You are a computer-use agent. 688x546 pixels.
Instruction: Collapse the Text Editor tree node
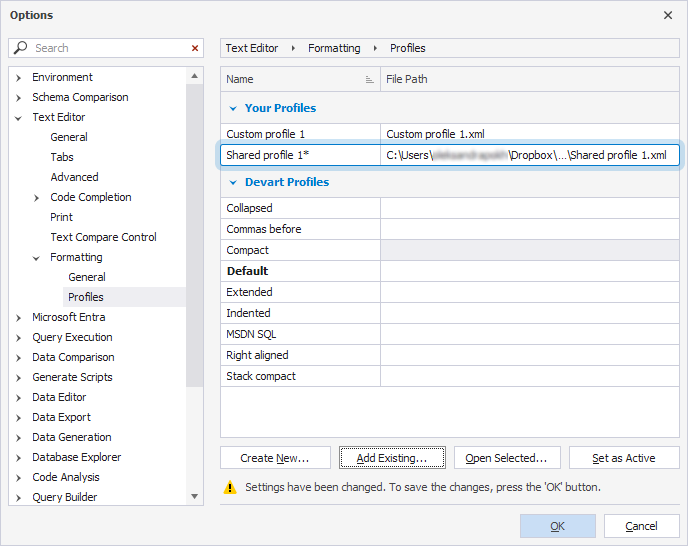tap(19, 117)
